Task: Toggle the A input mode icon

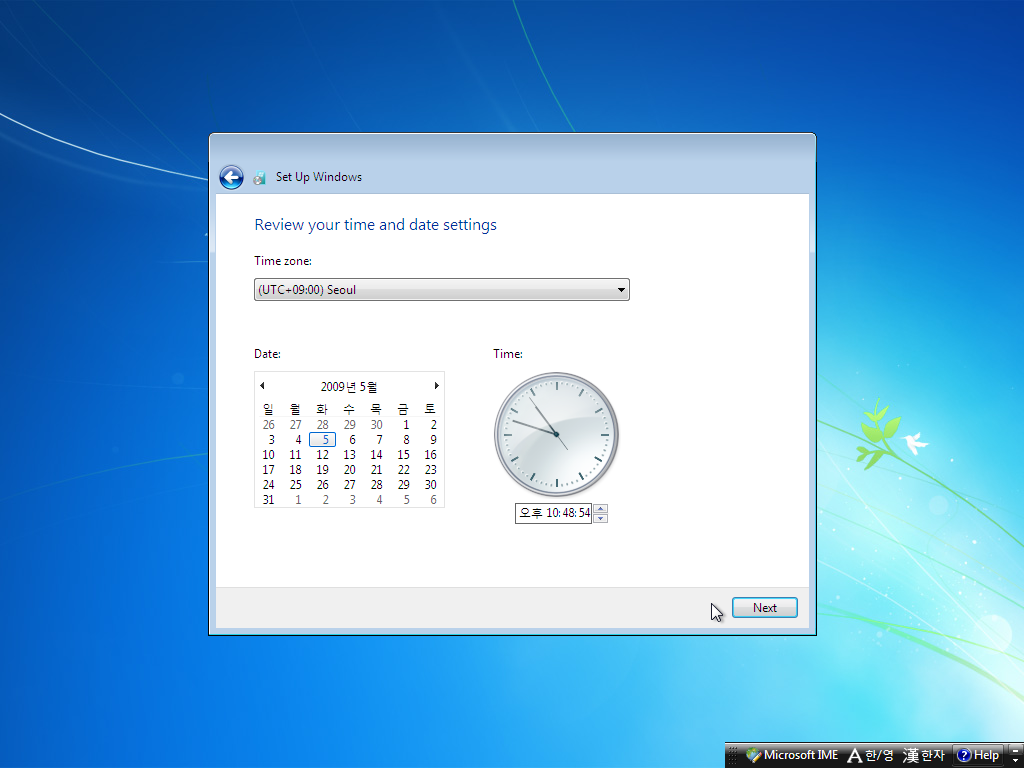Action: click(854, 756)
